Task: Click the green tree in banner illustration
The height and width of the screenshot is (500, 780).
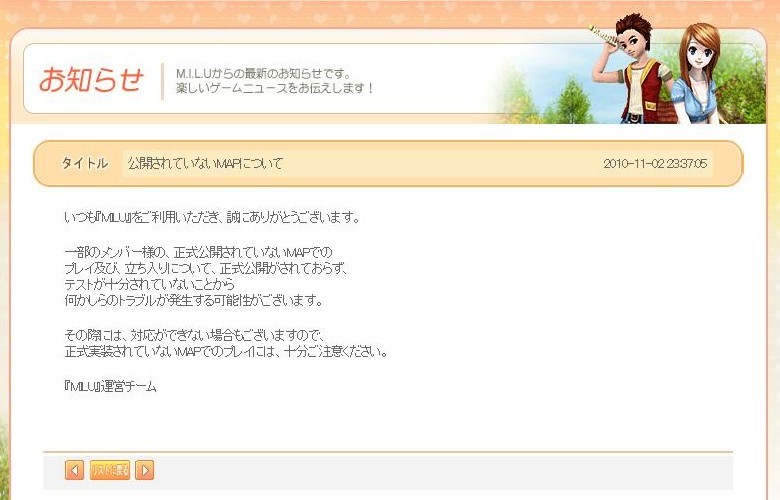Action: (572, 101)
